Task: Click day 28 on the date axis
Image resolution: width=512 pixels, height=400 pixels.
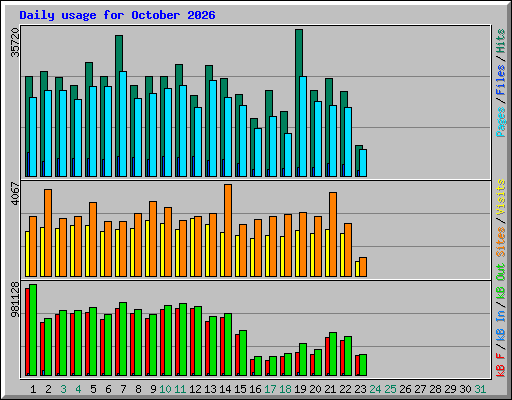Action: tap(435, 389)
